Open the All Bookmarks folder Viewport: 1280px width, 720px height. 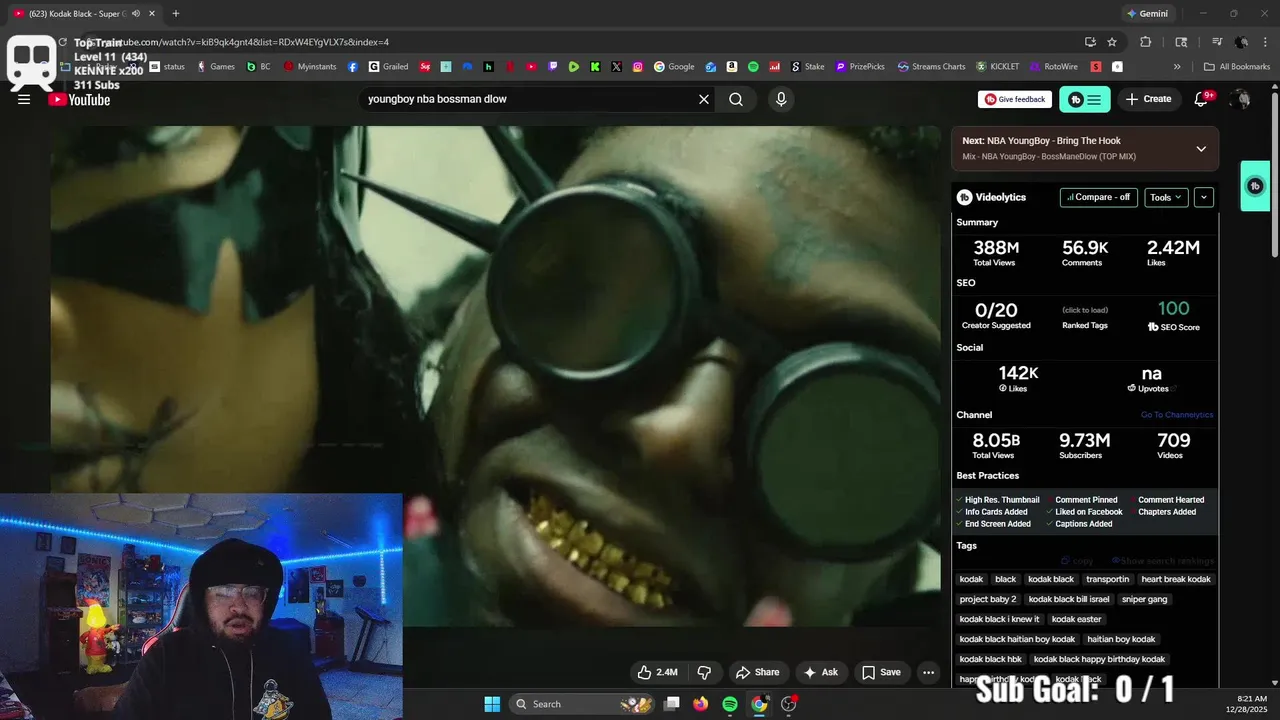pos(1237,67)
